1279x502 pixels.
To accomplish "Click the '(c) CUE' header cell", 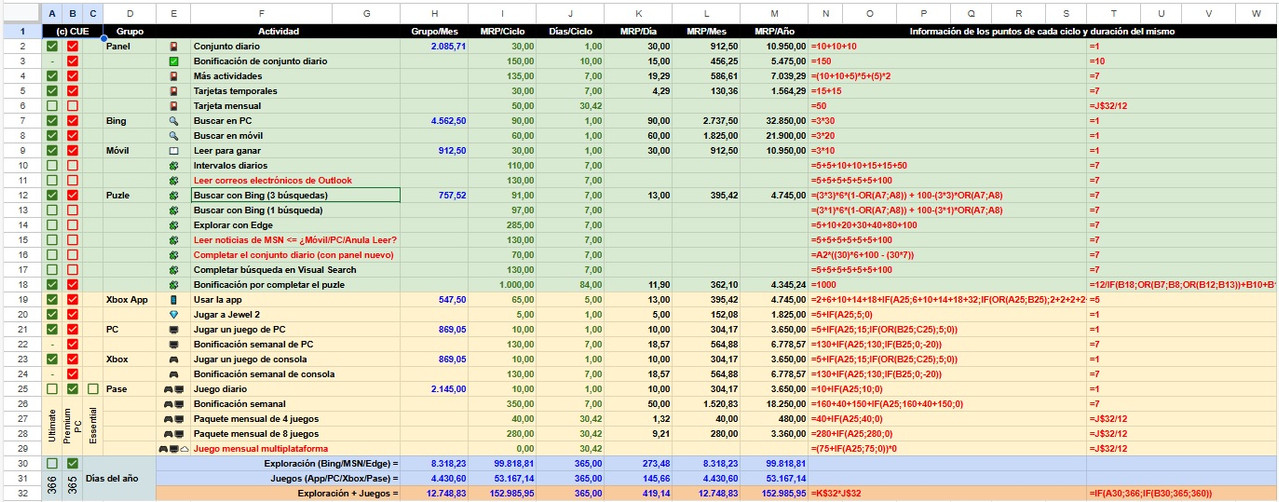I will pos(72,32).
